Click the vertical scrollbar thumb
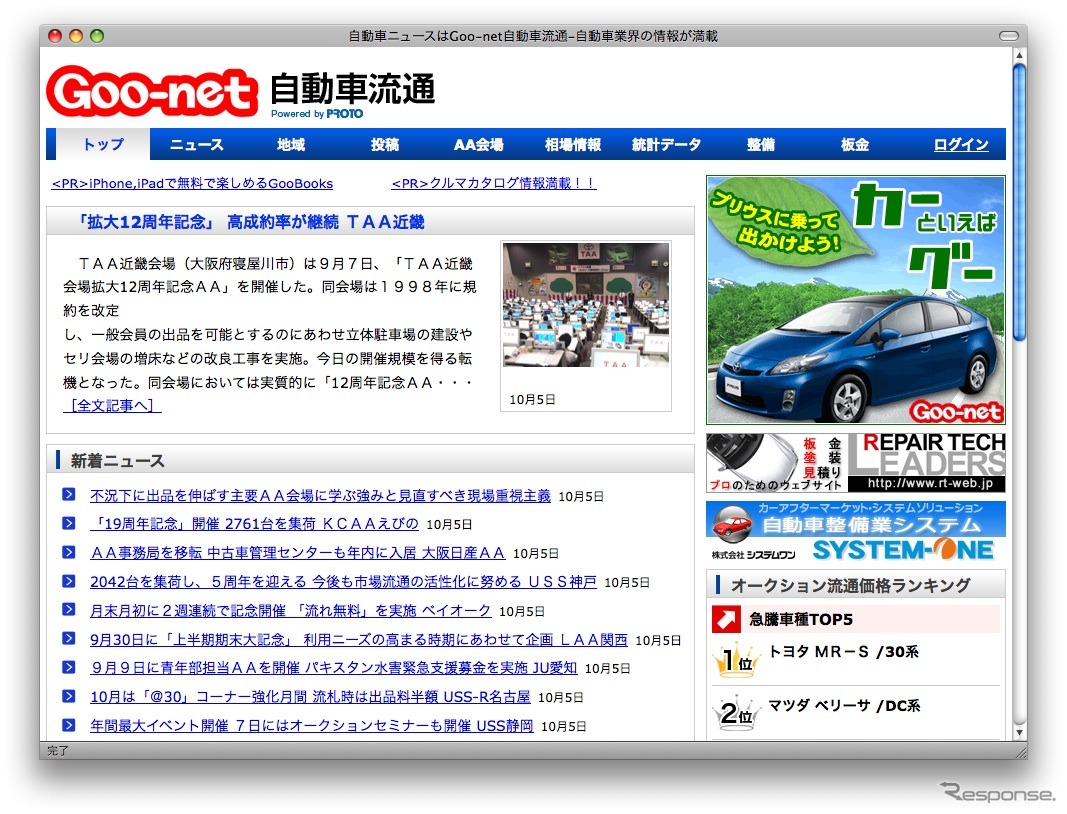1067x814 pixels. point(1019,200)
